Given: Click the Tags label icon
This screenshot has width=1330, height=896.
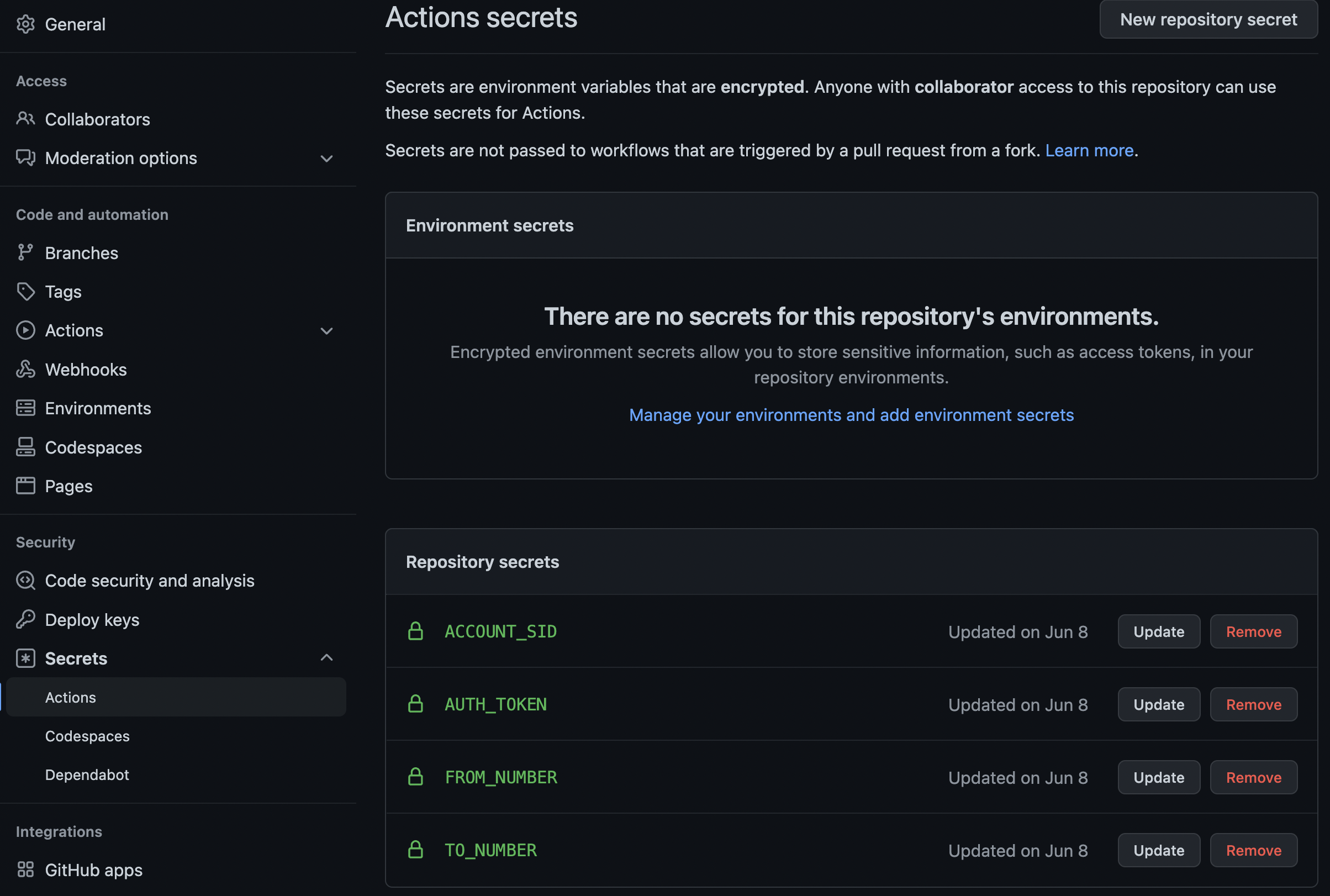Looking at the screenshot, I should tap(25, 292).
